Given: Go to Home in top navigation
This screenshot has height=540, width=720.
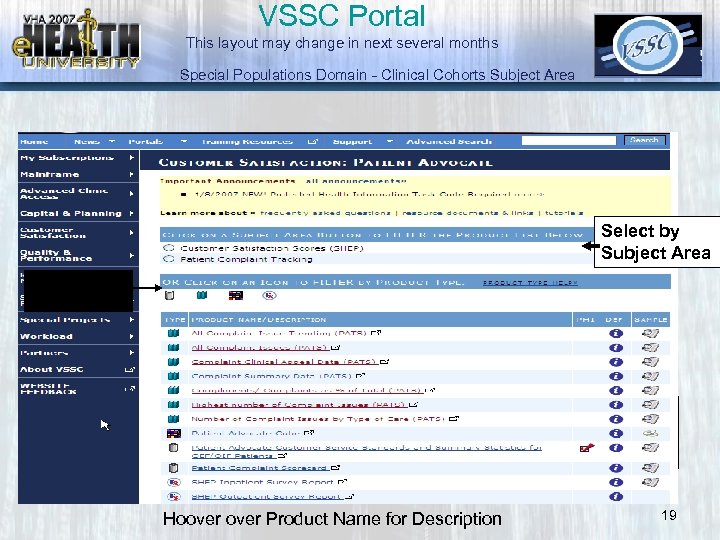Looking at the screenshot, I should [34, 141].
